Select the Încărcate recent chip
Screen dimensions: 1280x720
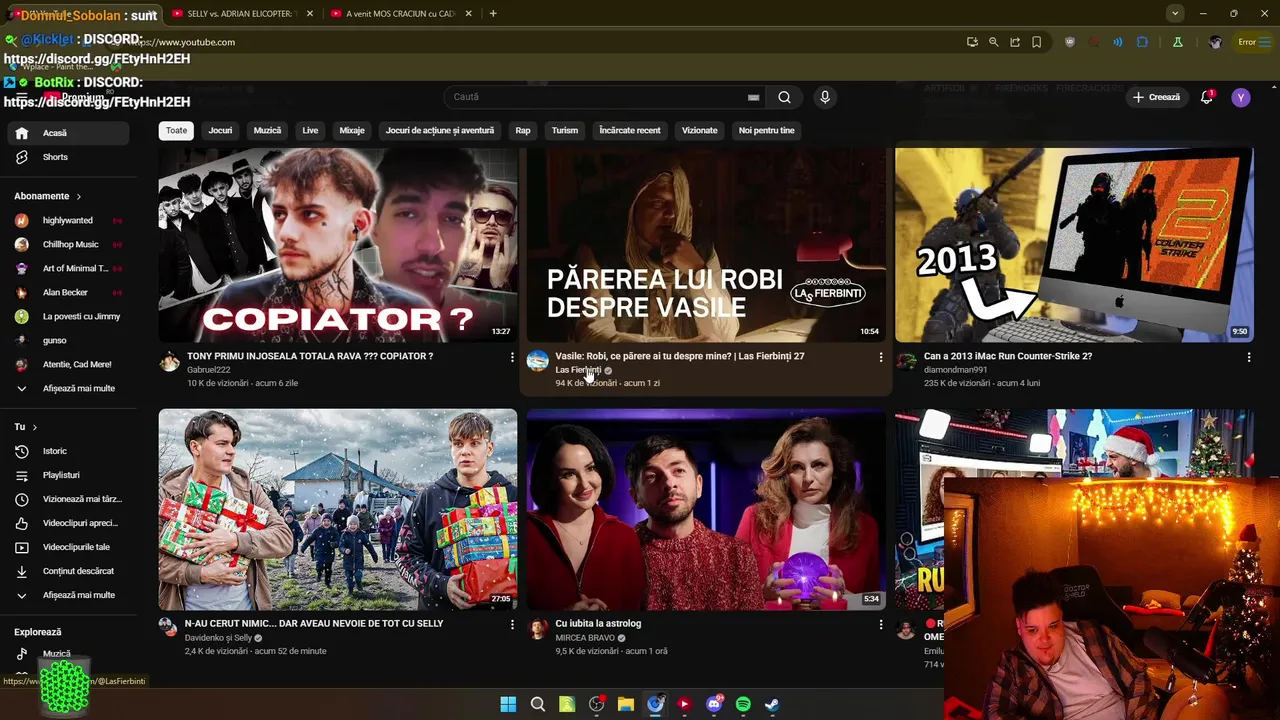pyautogui.click(x=630, y=130)
